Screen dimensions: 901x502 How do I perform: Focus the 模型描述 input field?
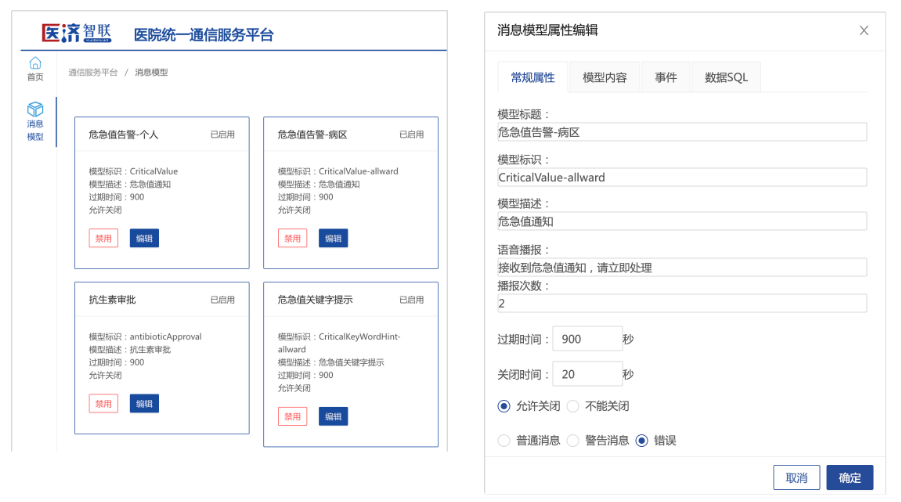682,221
